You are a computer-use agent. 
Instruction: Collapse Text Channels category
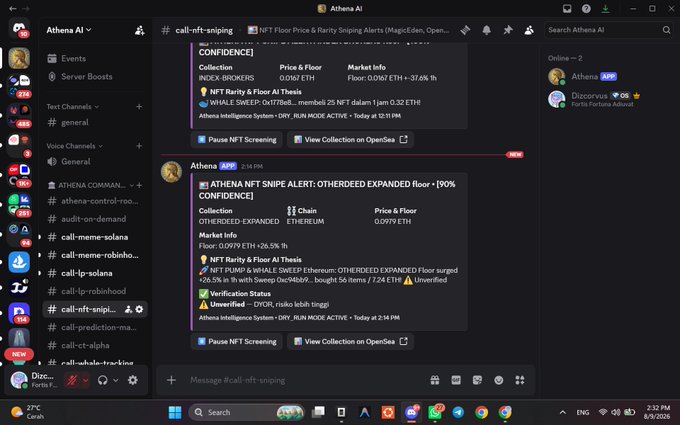tap(72, 107)
